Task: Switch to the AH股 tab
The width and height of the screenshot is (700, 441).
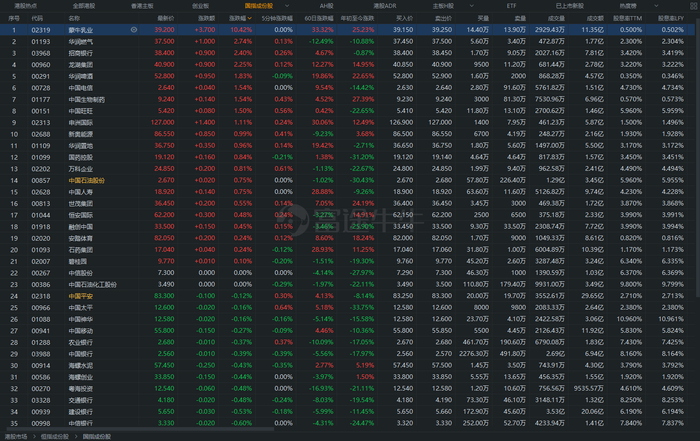Action: (x=326, y=6)
